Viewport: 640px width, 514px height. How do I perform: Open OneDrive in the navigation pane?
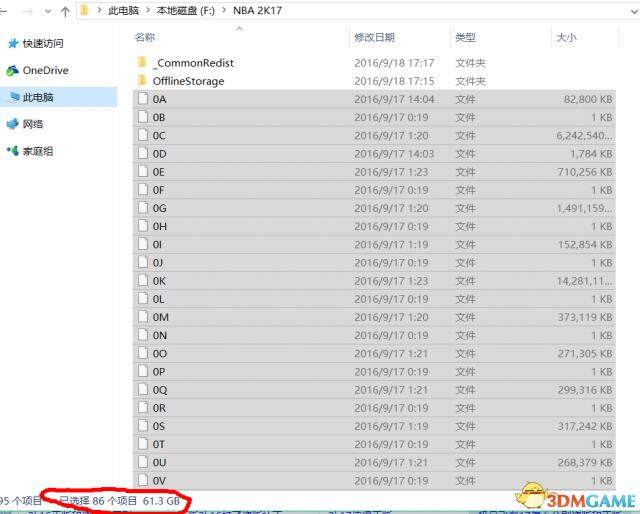45,70
